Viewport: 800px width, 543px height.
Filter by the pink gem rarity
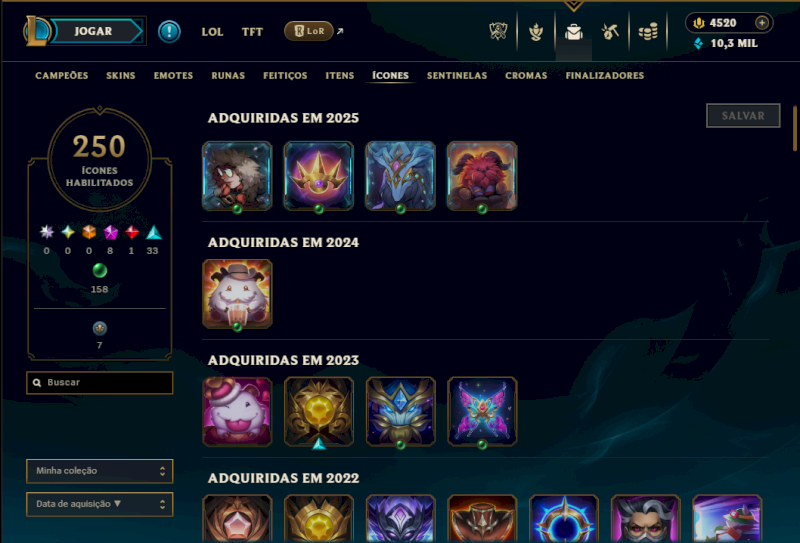click(111, 233)
